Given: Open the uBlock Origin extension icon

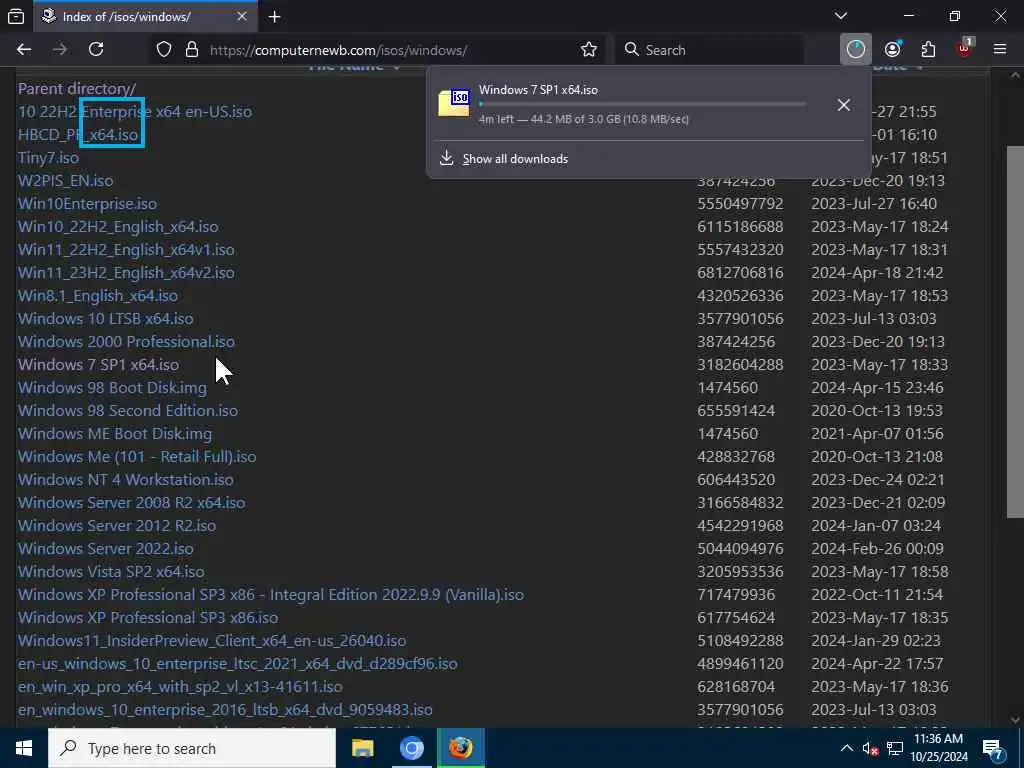Looking at the screenshot, I should click(964, 48).
